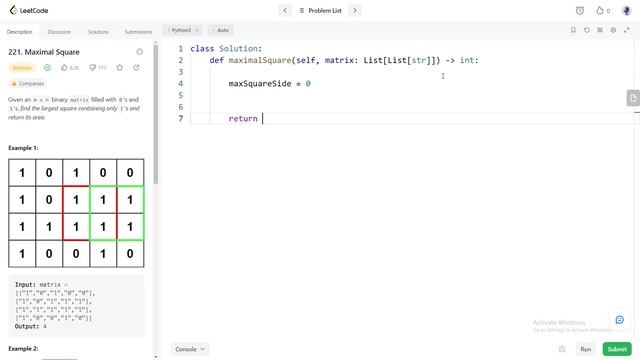Click the circle icon beside problem title

(140, 52)
